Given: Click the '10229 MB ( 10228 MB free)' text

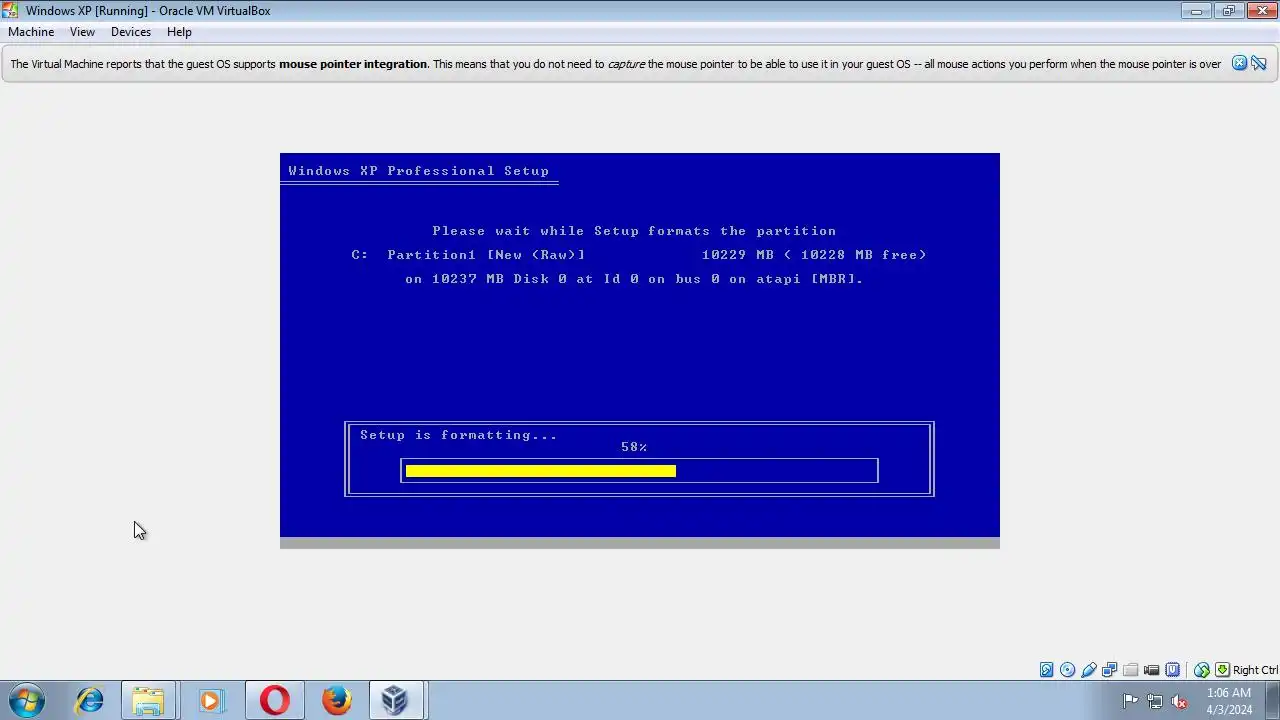Looking at the screenshot, I should pyautogui.click(x=814, y=255).
